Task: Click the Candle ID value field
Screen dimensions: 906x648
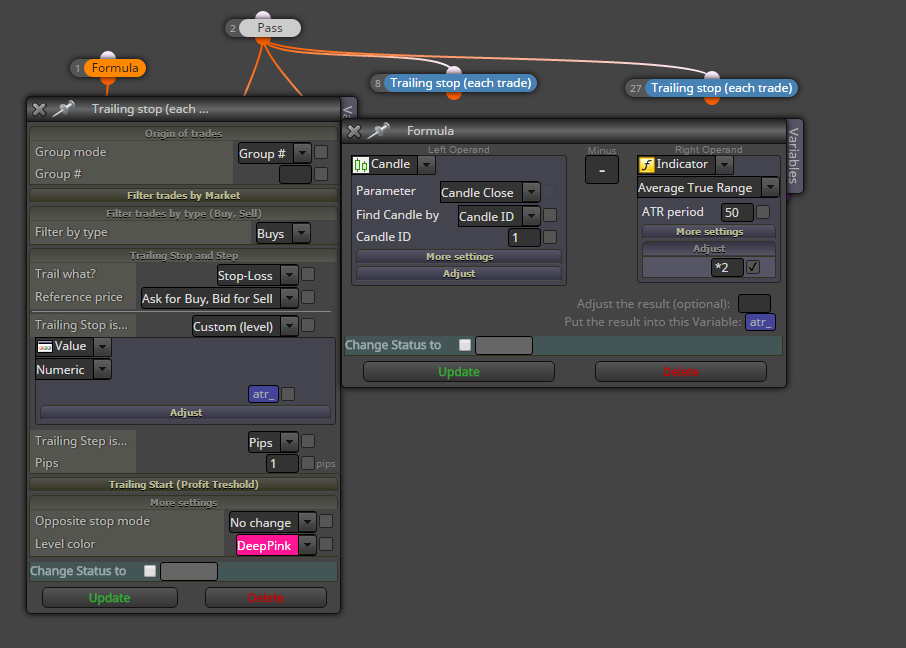Action: click(x=524, y=238)
